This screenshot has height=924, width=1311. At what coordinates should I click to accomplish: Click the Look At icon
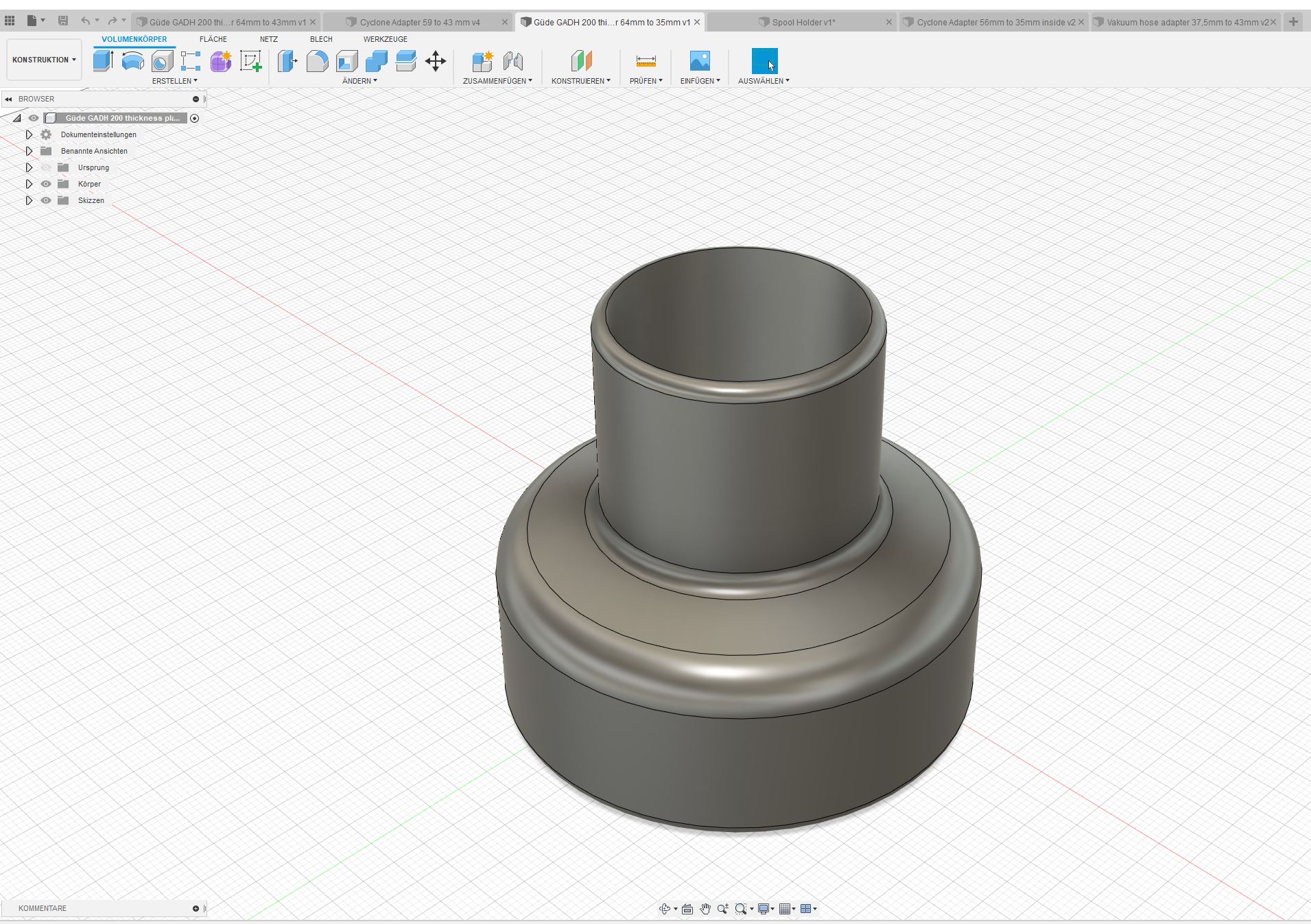[687, 909]
